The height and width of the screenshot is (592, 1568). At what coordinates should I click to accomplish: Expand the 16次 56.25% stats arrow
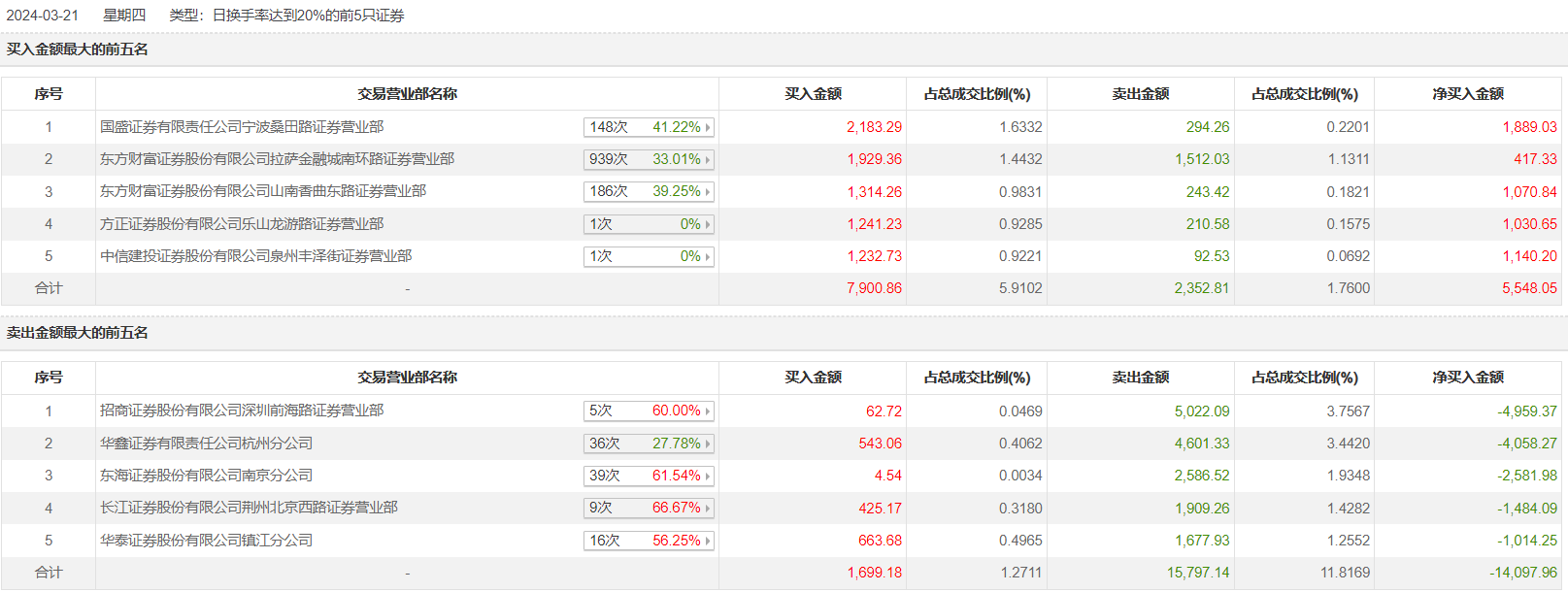(x=708, y=541)
